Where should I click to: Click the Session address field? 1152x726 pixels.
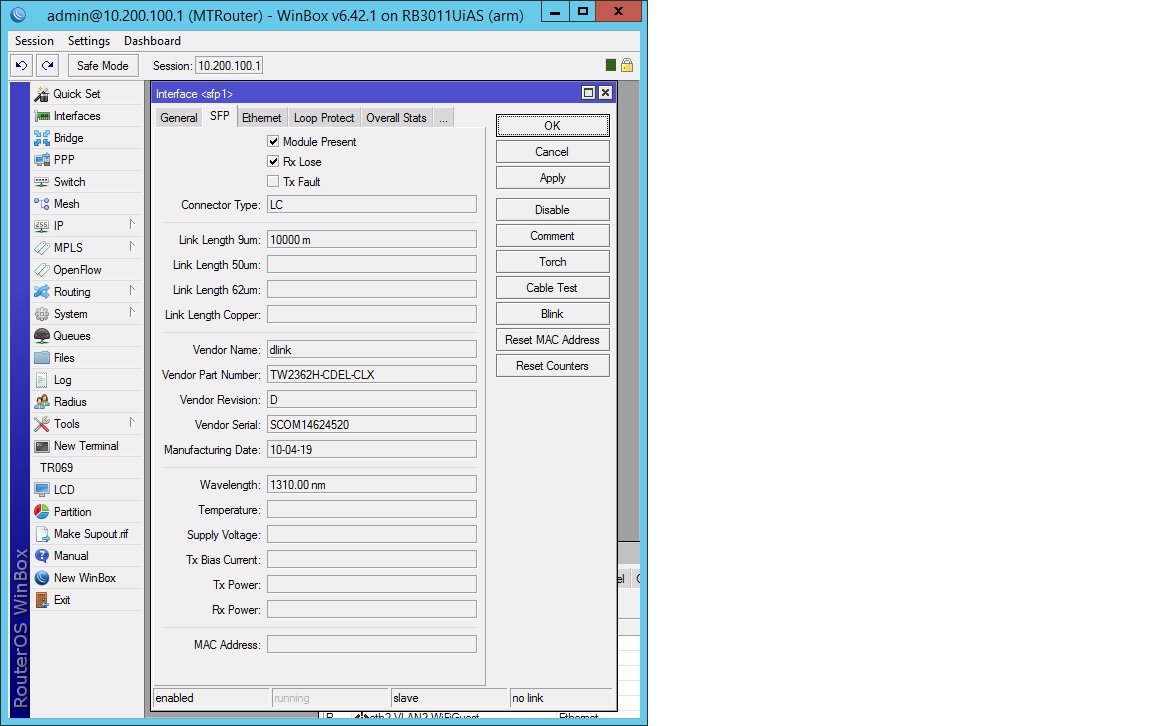tap(228, 65)
